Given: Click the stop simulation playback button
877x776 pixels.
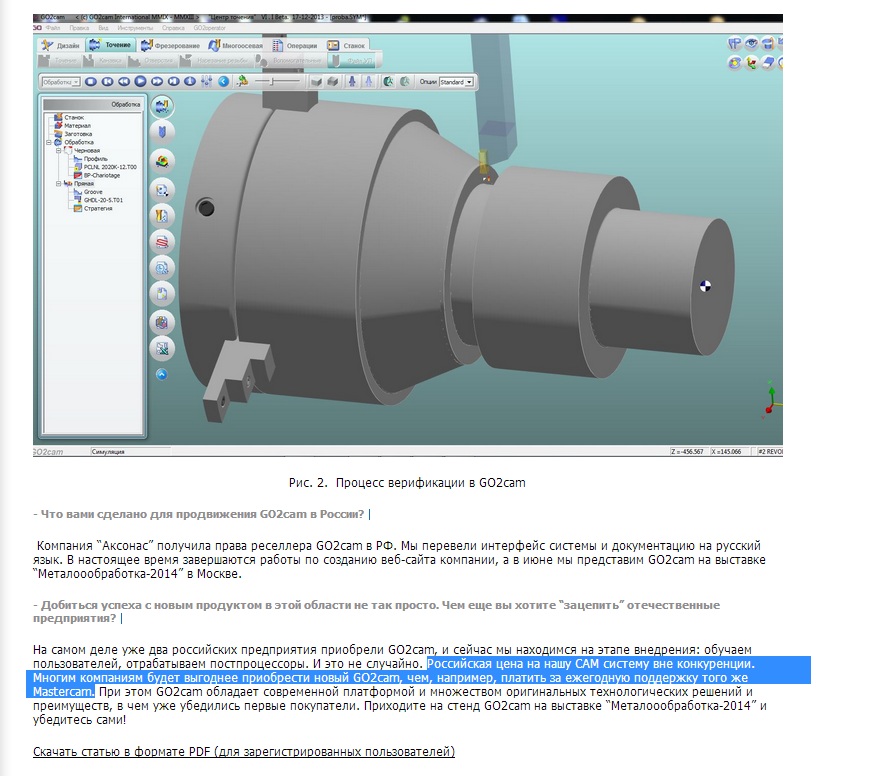Looking at the screenshot, I should pyautogui.click(x=91, y=82).
